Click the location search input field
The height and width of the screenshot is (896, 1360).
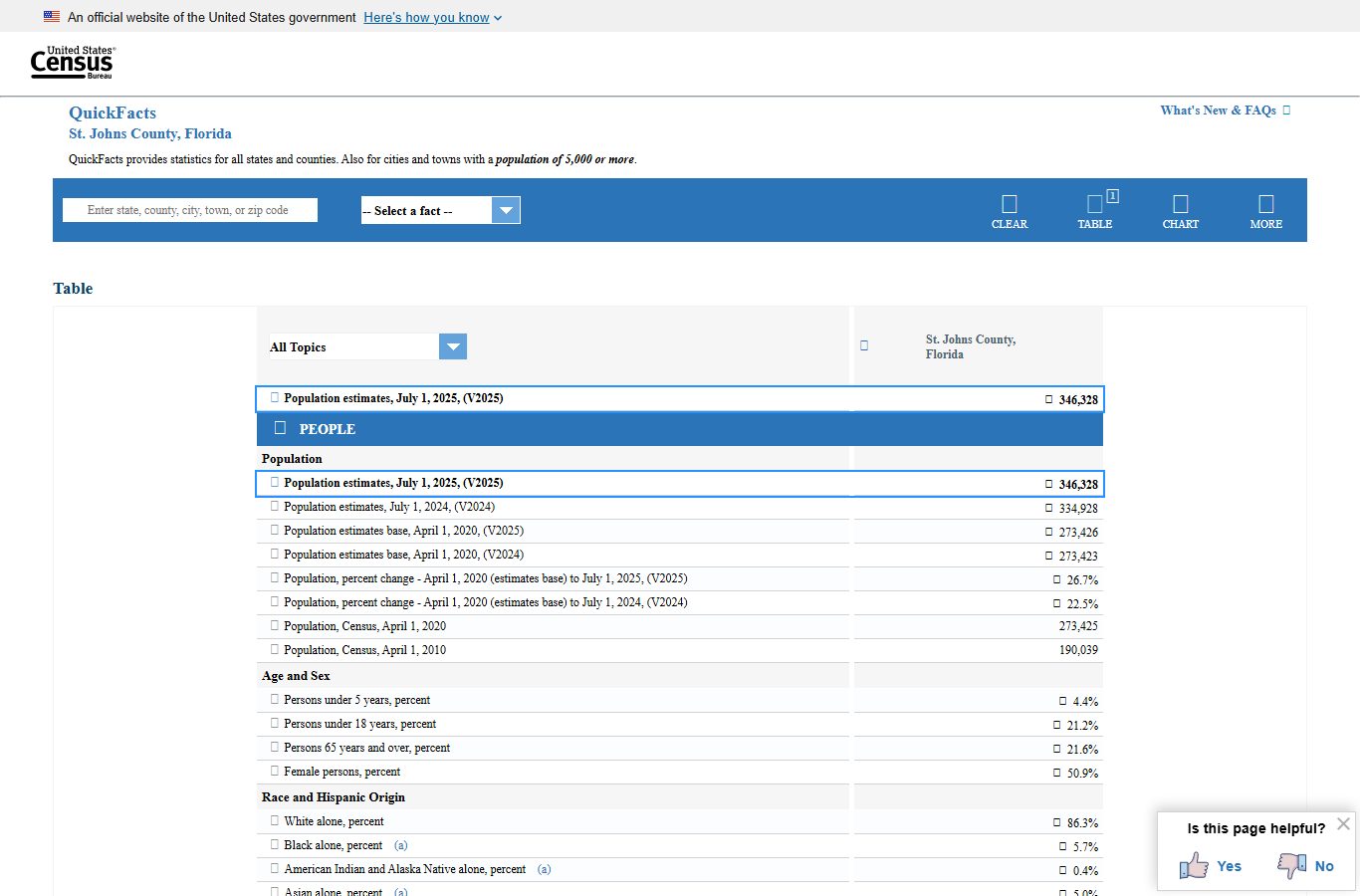(190, 210)
